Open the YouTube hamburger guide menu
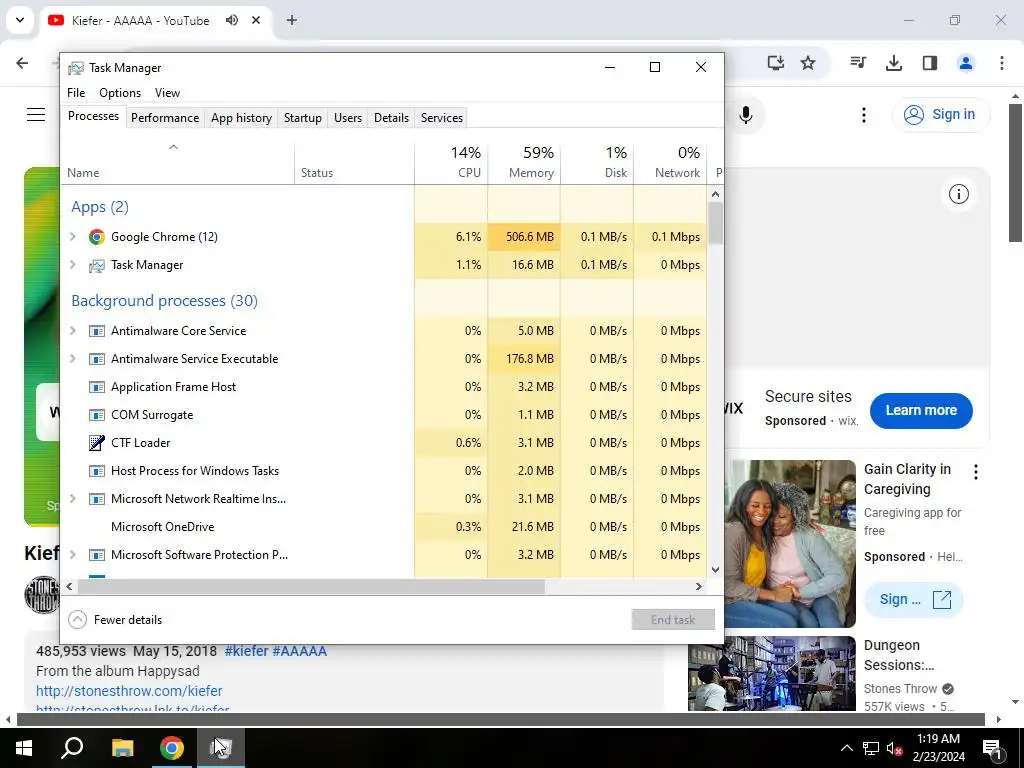Image resolution: width=1024 pixels, height=768 pixels. coord(36,115)
